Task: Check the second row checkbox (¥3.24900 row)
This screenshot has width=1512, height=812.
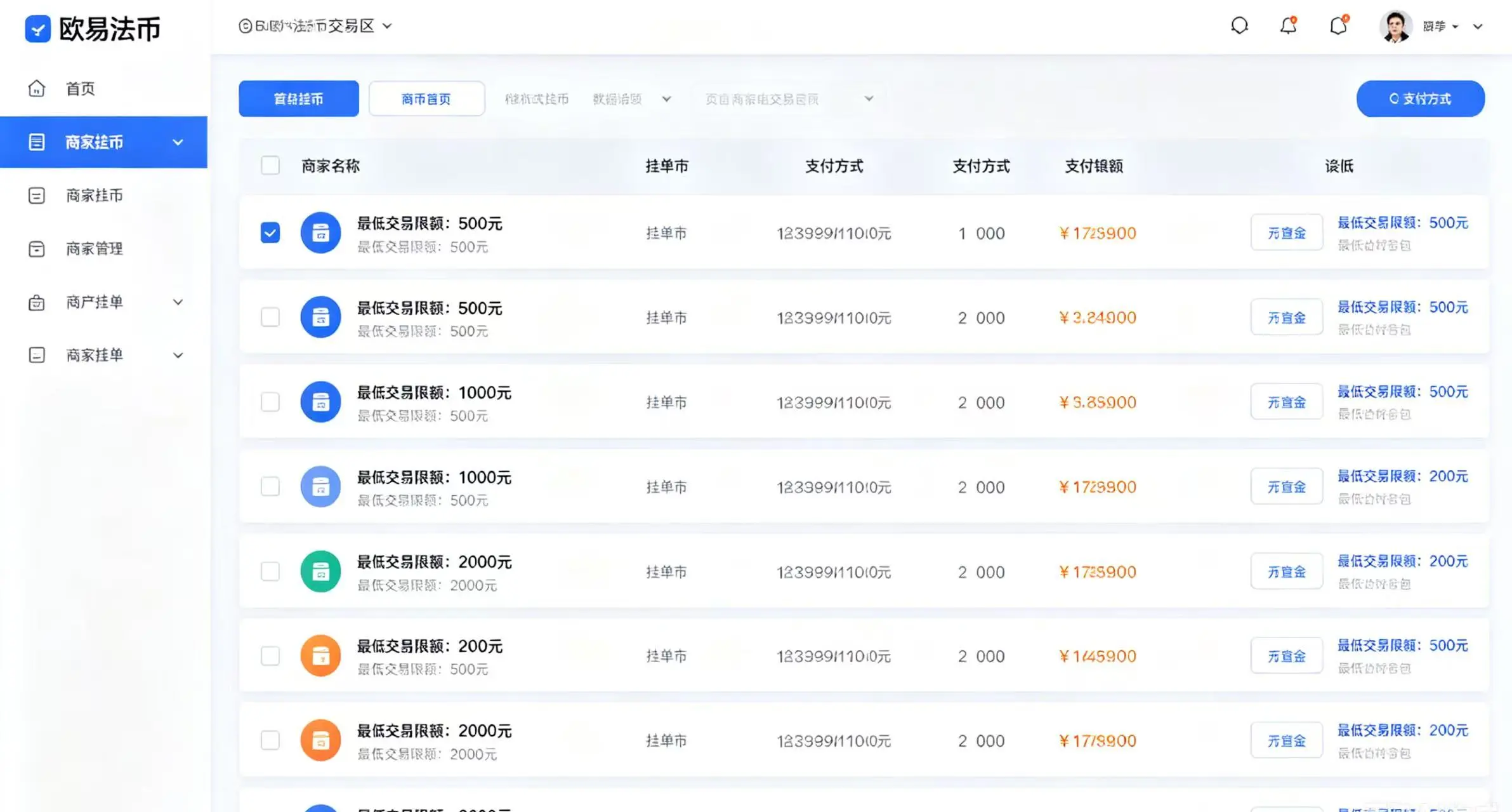Action: 270,317
